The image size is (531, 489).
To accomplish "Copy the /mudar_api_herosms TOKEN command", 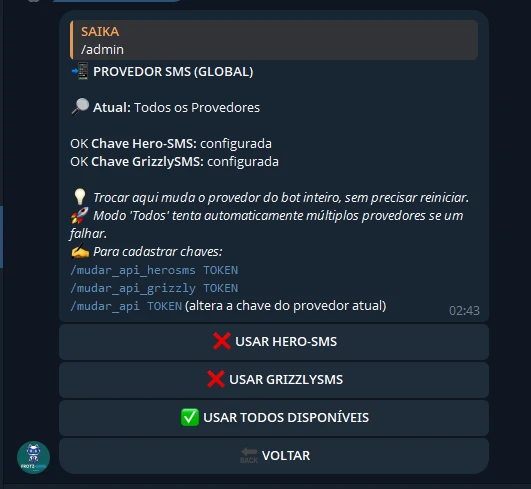I will tap(154, 270).
